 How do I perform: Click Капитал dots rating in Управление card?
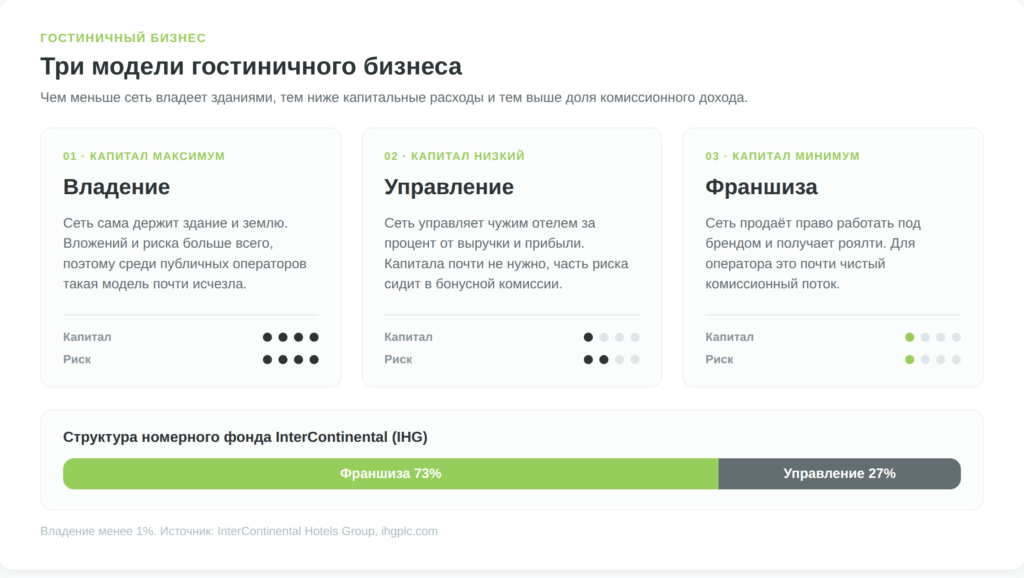(611, 337)
